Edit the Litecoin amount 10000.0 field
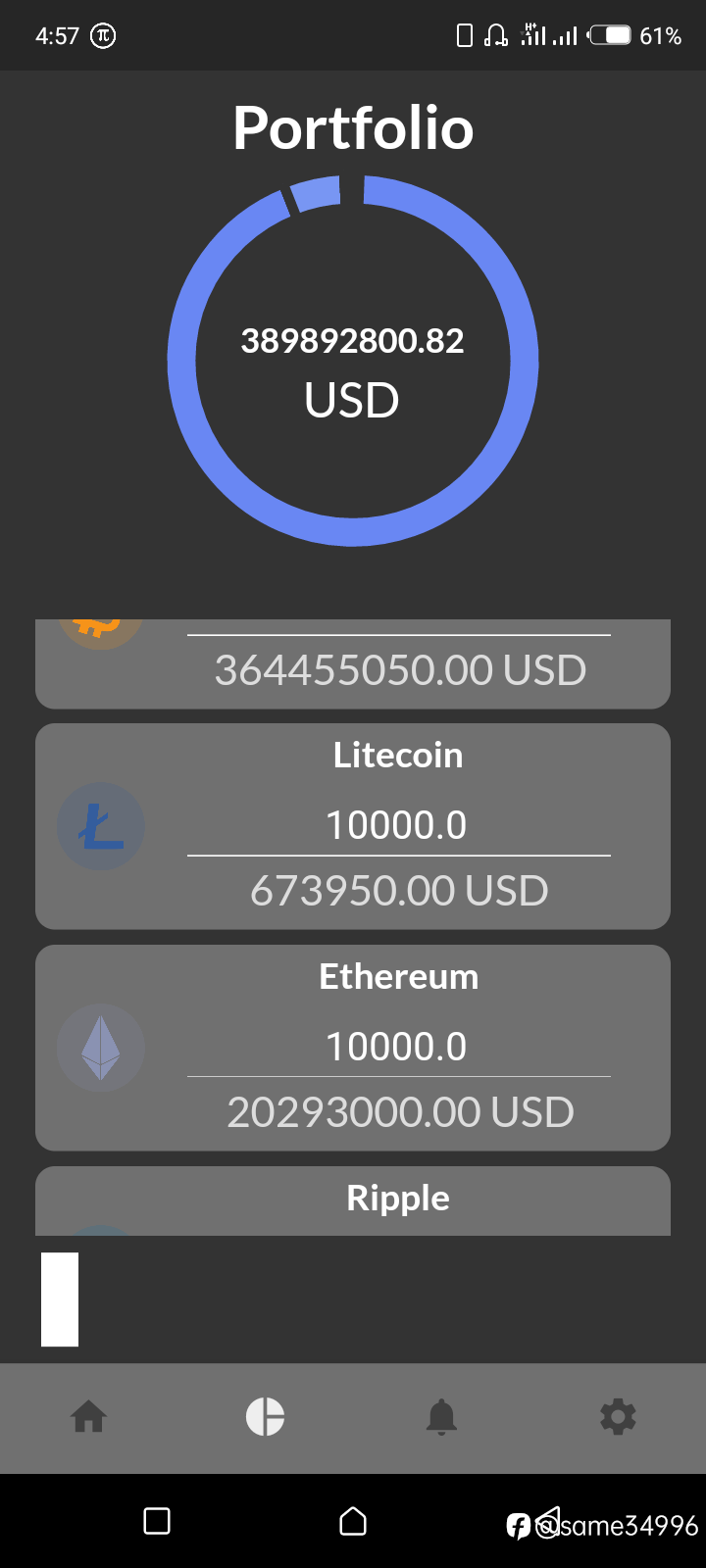706x1568 pixels. point(398,825)
